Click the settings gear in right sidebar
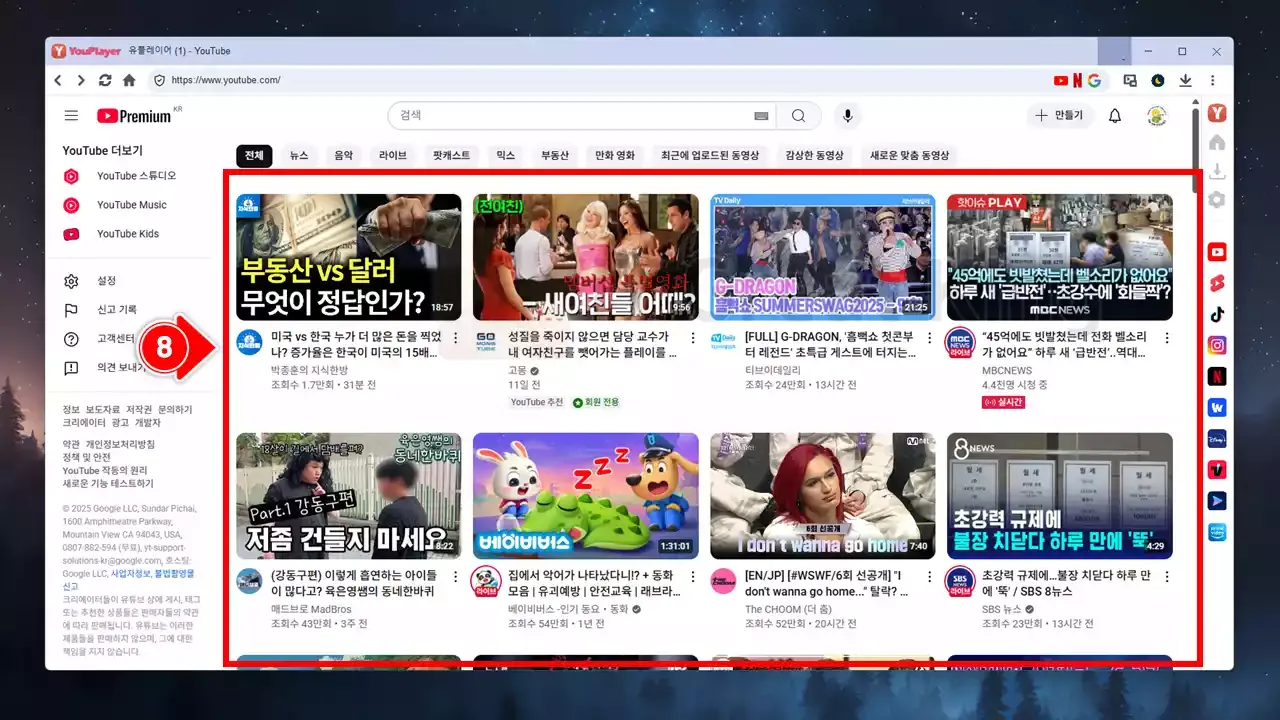This screenshot has width=1280, height=720. tap(1217, 200)
